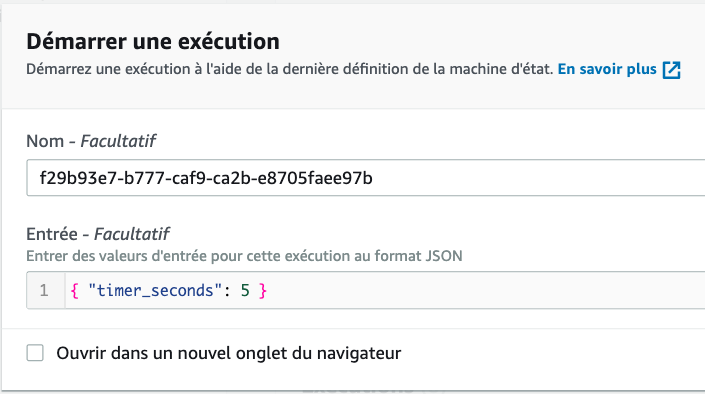
Task: Click the Ouvrir dans un nouvel onglet label
Action: pos(228,353)
